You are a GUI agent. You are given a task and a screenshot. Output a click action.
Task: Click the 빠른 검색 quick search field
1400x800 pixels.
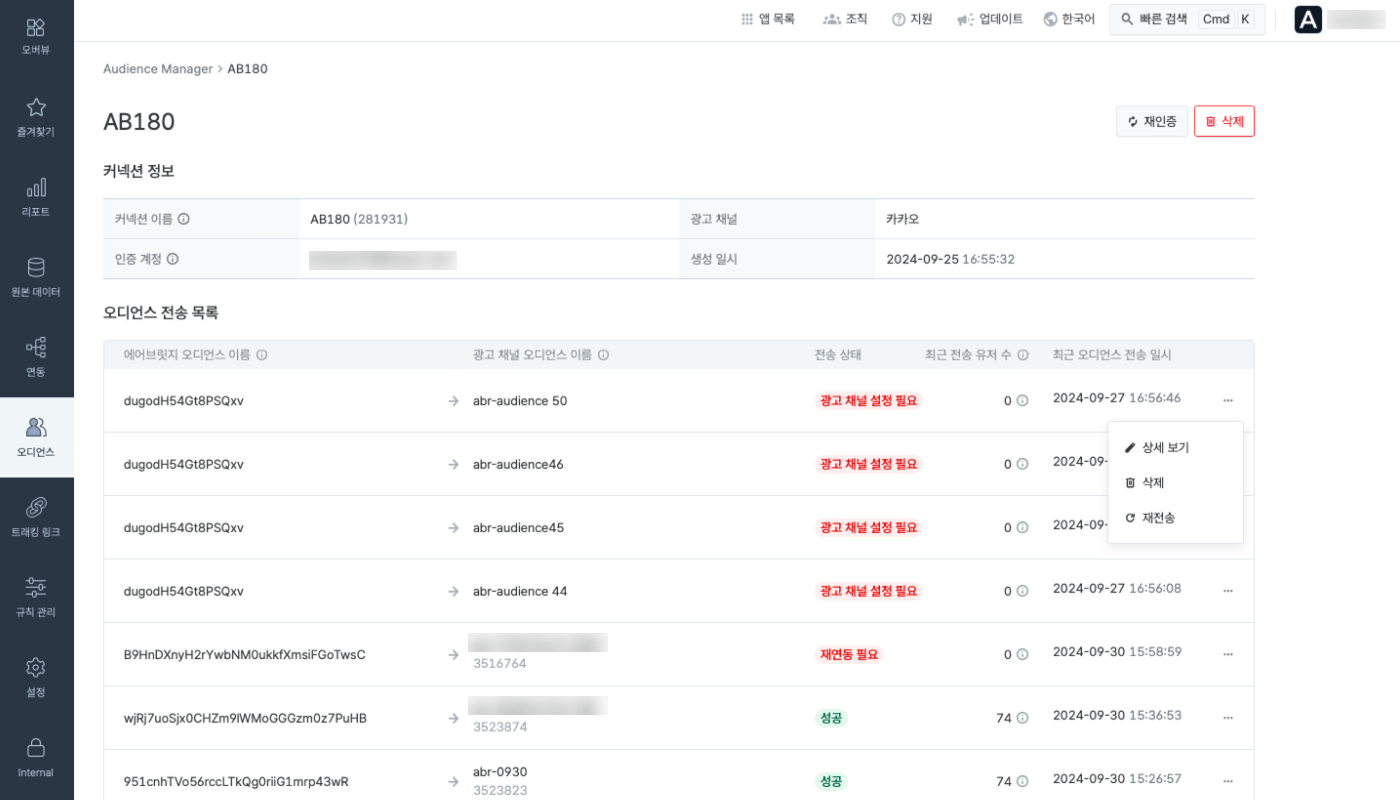pyautogui.click(x=1187, y=19)
